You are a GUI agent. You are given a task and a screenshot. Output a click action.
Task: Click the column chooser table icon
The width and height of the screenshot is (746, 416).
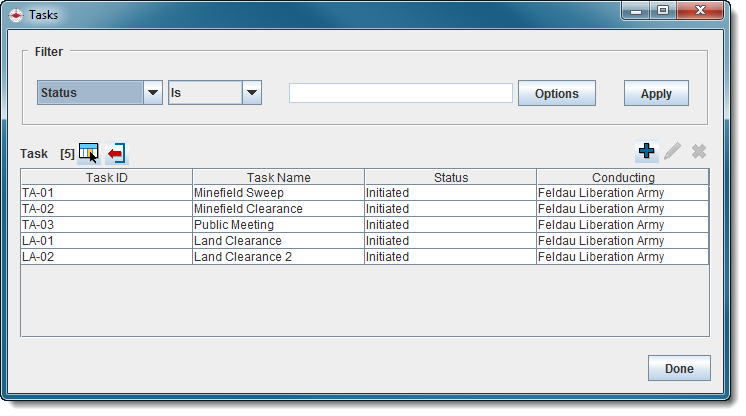point(89,153)
